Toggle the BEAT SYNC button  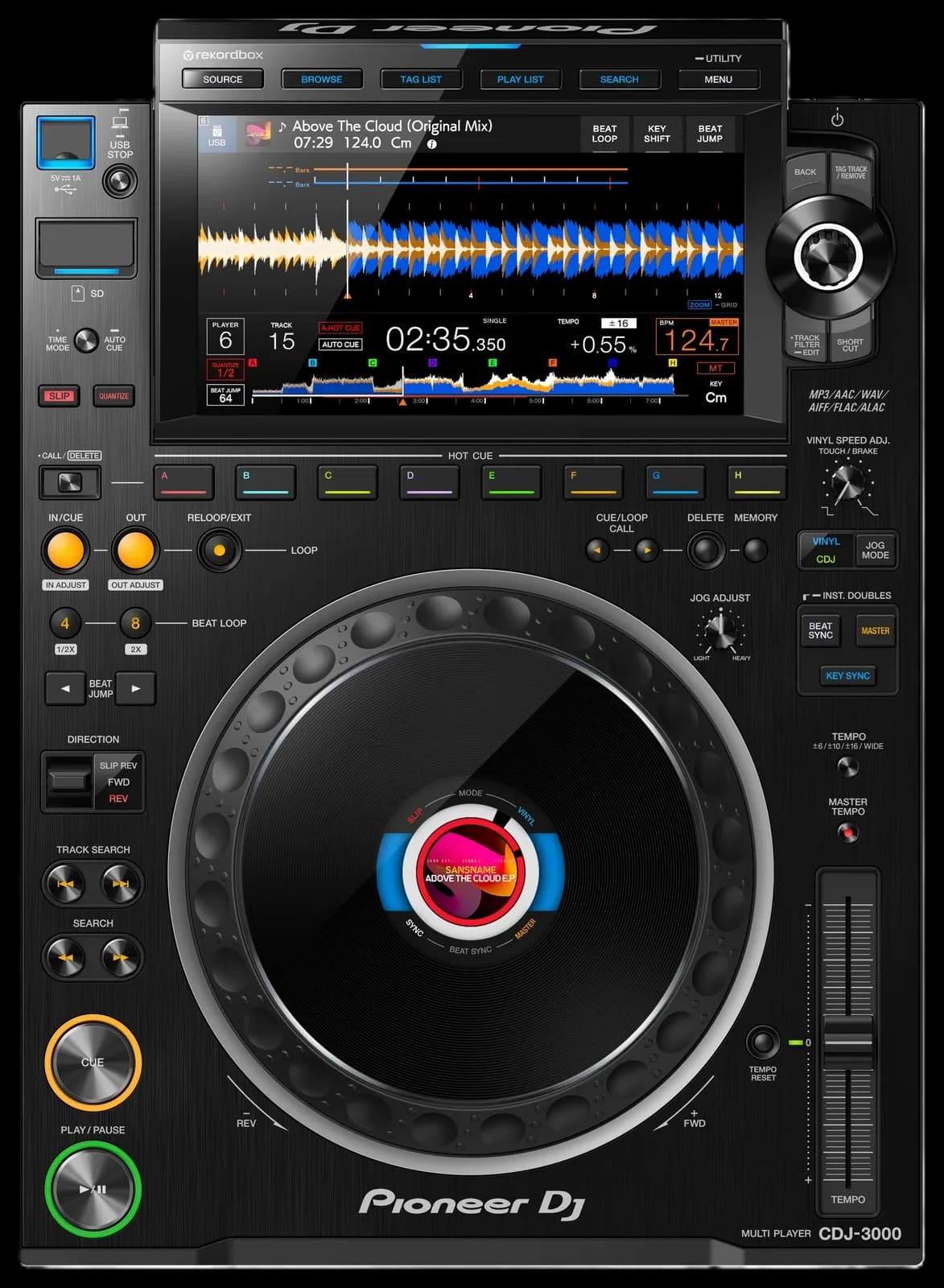coord(820,630)
